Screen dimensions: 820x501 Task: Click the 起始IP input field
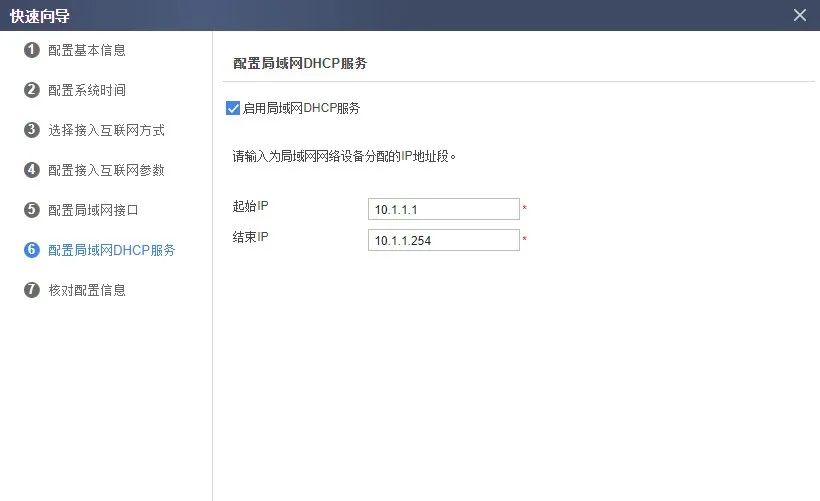(443, 209)
